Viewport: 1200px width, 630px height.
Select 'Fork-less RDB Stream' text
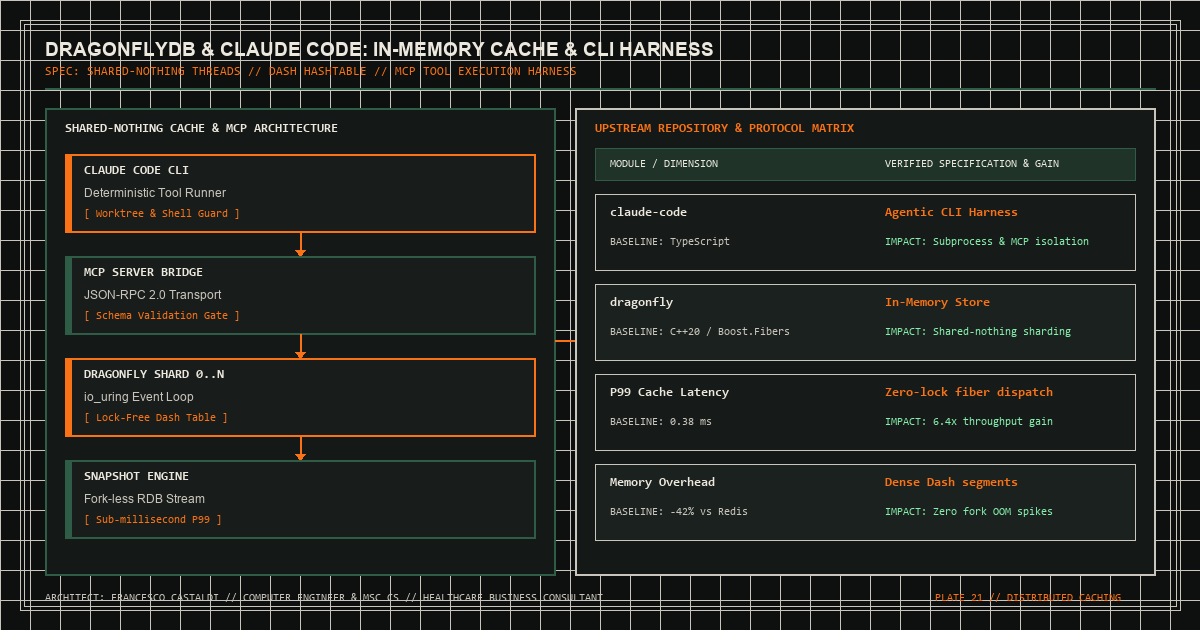coord(144,499)
